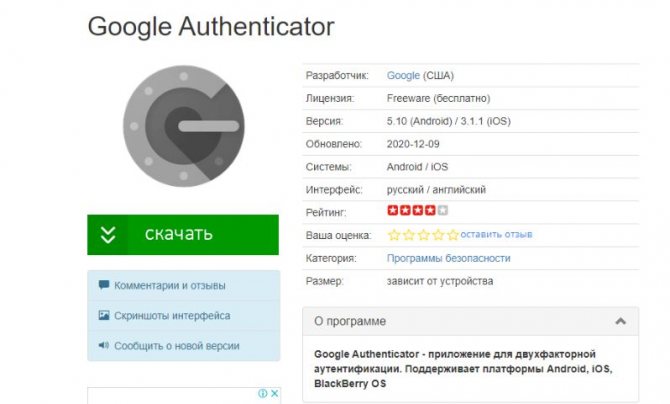670x404 pixels.
Task: Click the megaphone new-version icon
Action: (x=104, y=345)
